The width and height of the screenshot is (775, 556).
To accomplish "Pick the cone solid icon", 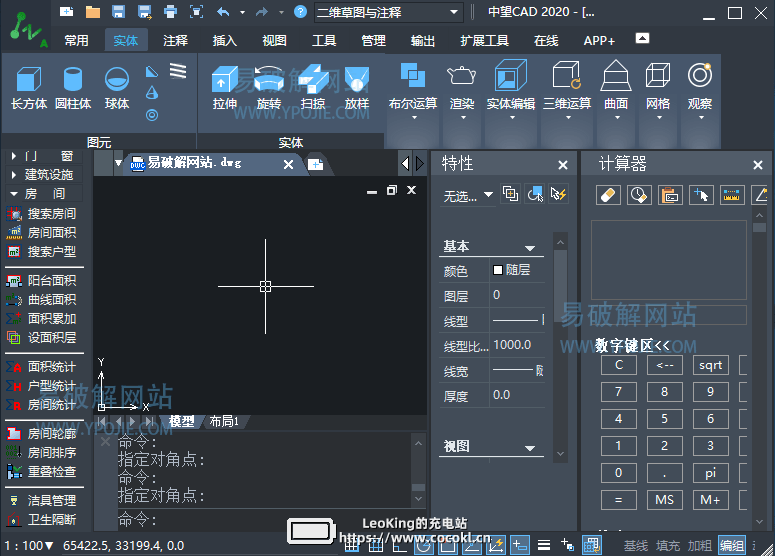I will point(152,93).
